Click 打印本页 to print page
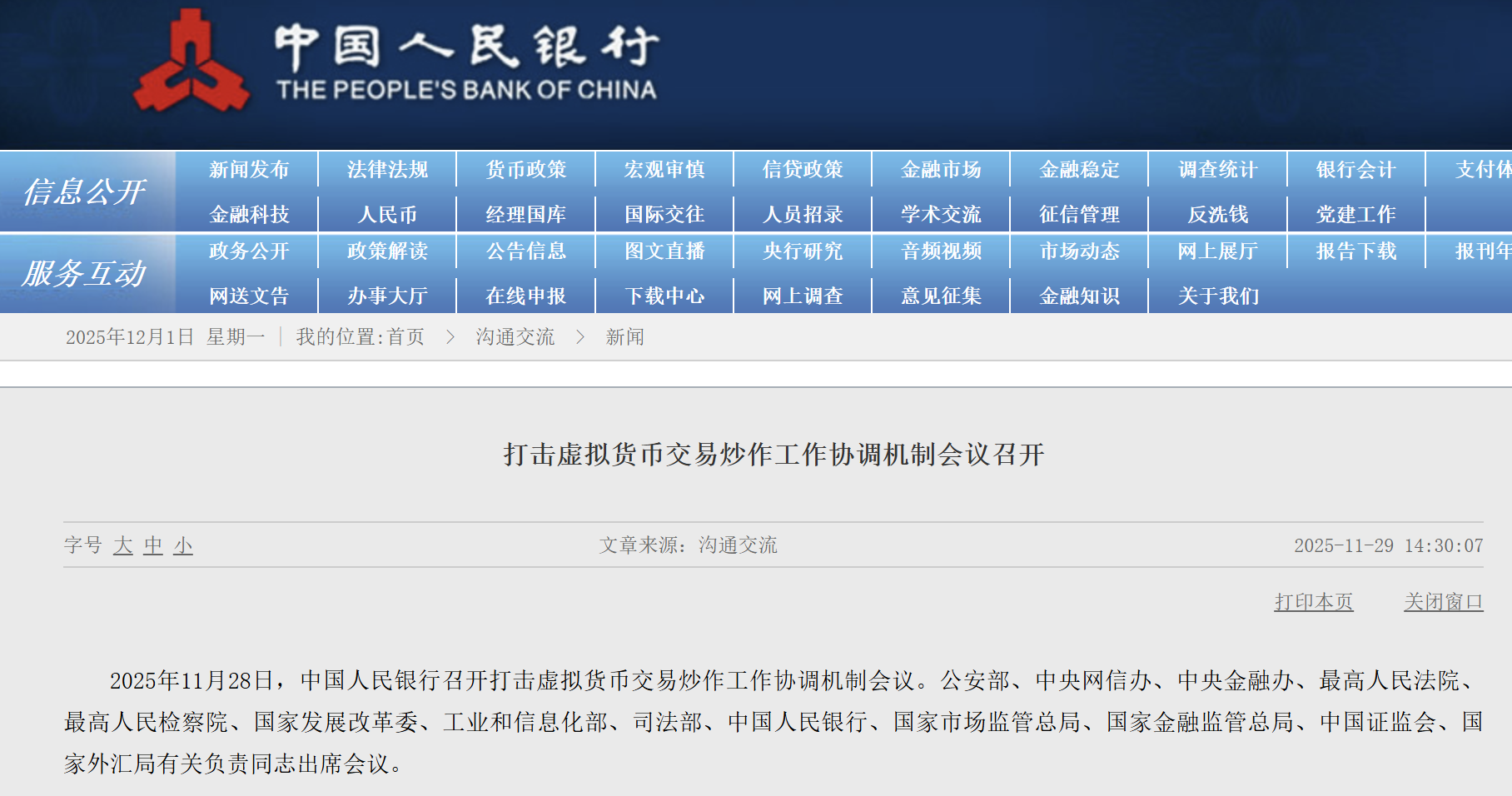 (x=1313, y=602)
